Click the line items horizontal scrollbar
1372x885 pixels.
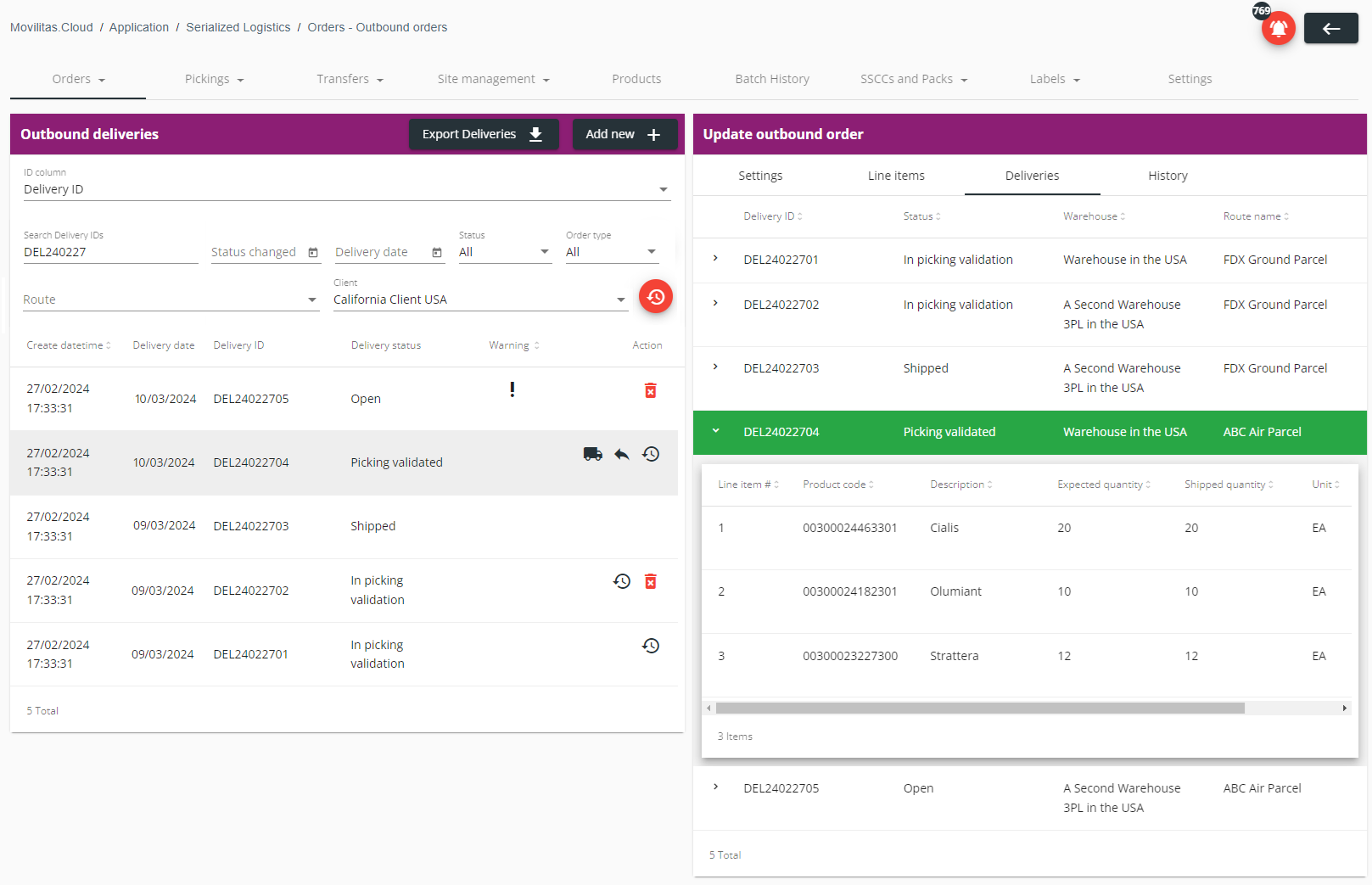[x=980, y=708]
